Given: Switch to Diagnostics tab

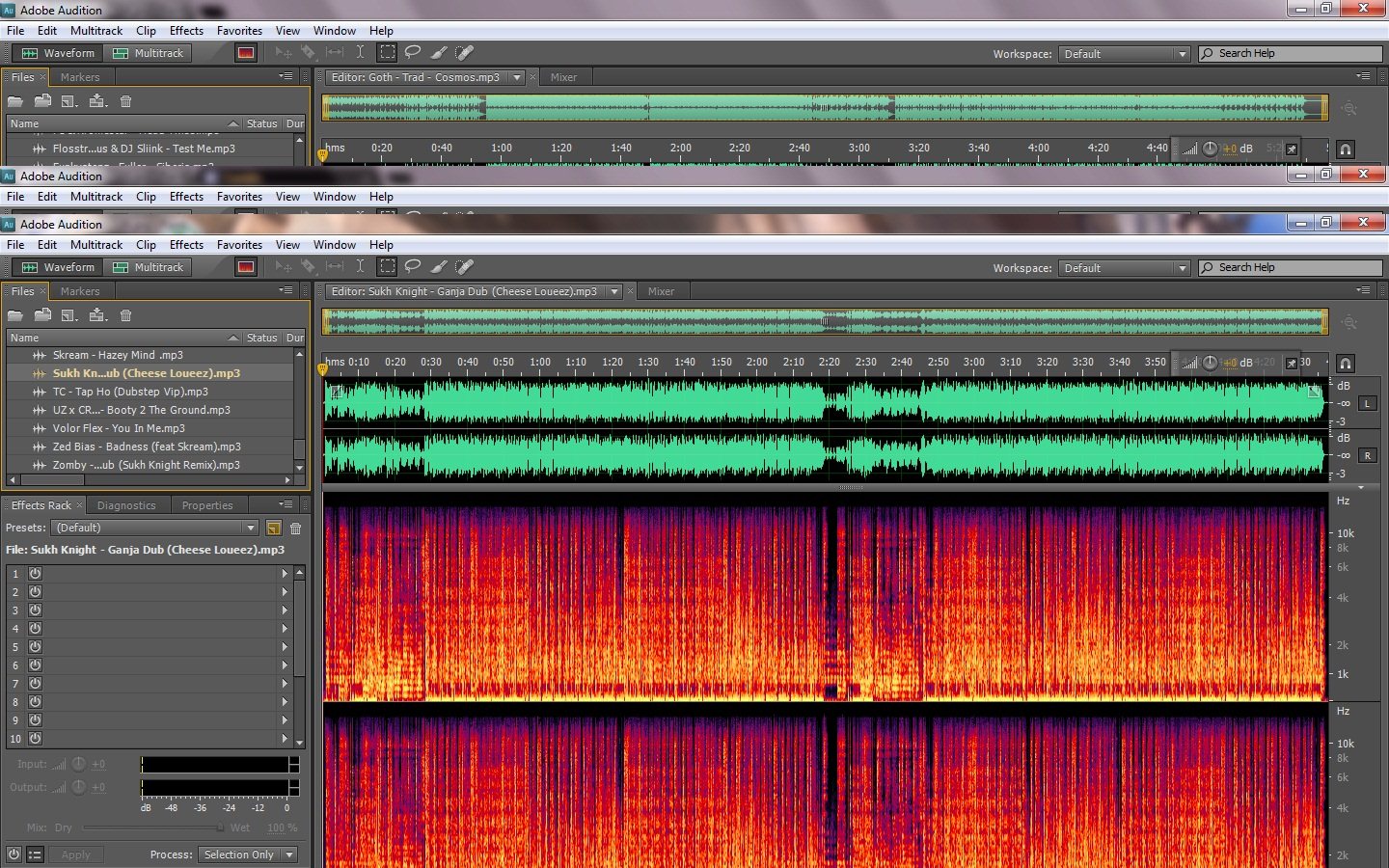Looking at the screenshot, I should point(126,505).
